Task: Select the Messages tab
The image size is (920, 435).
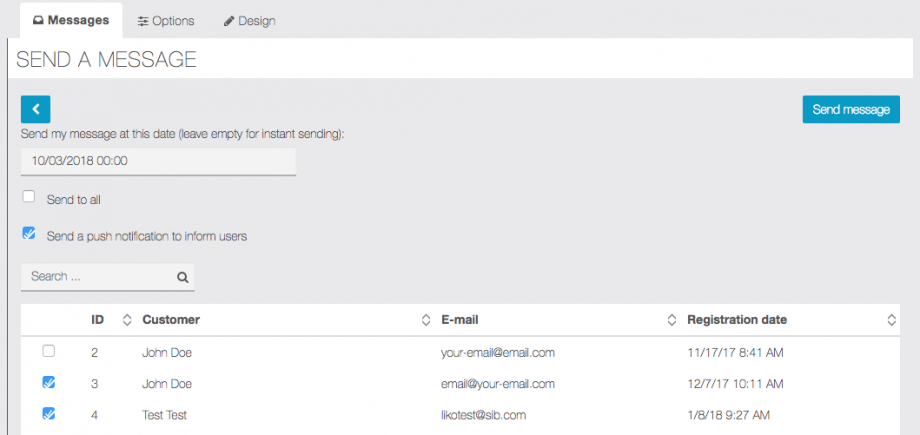Action: [x=71, y=21]
